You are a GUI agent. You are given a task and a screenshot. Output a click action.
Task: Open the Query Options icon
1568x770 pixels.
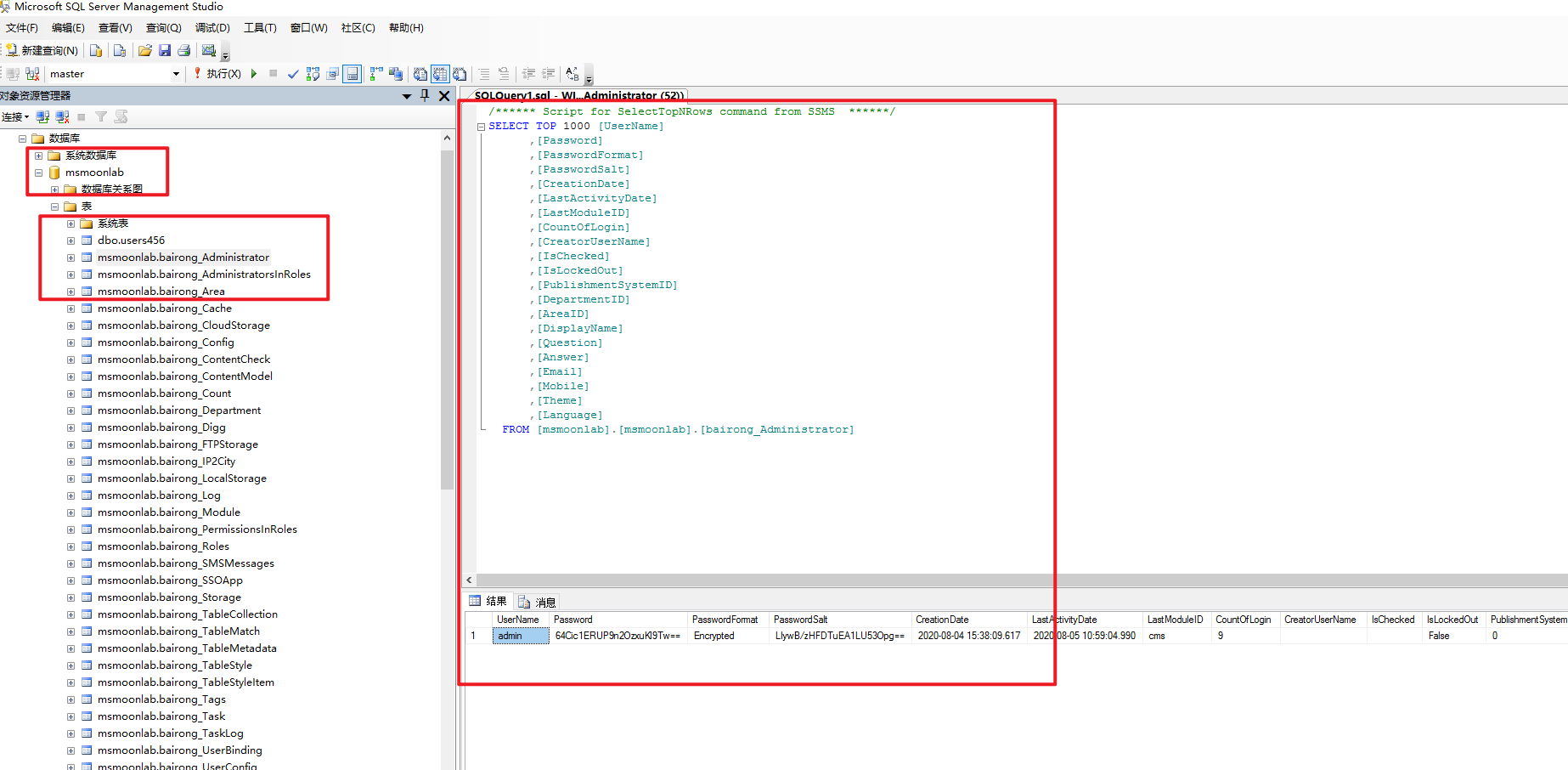pos(333,74)
